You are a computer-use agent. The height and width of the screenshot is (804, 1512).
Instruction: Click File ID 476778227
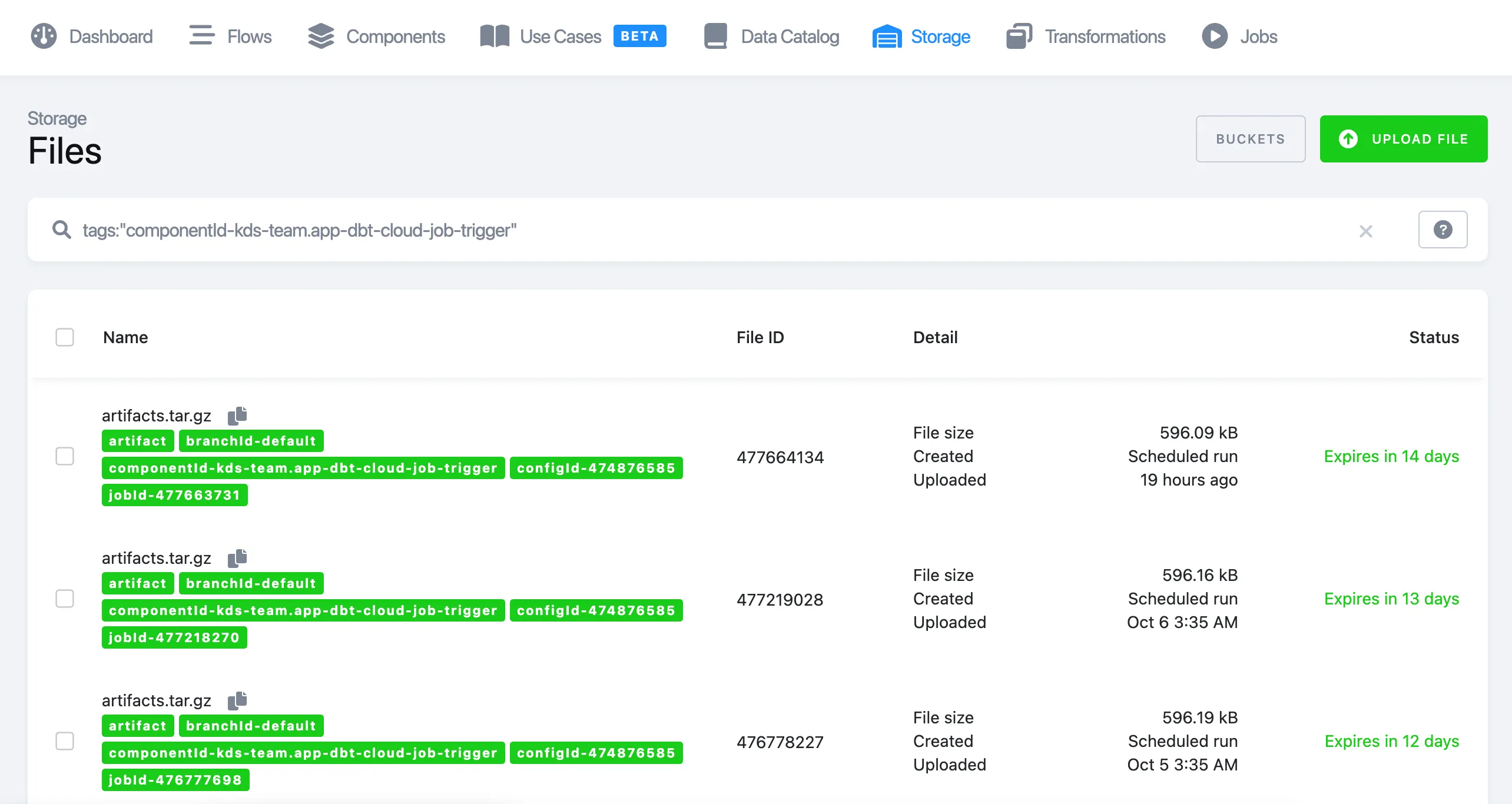780,742
